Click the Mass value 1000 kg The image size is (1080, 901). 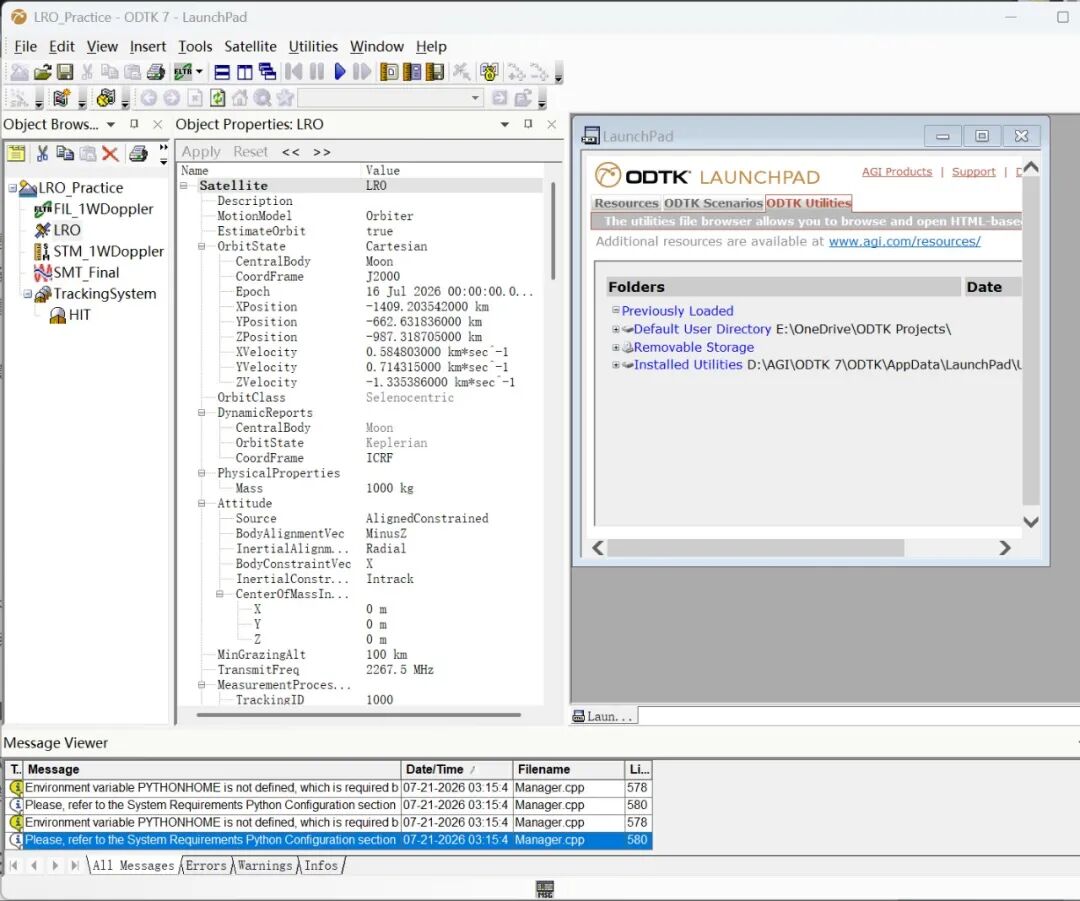click(x=390, y=488)
